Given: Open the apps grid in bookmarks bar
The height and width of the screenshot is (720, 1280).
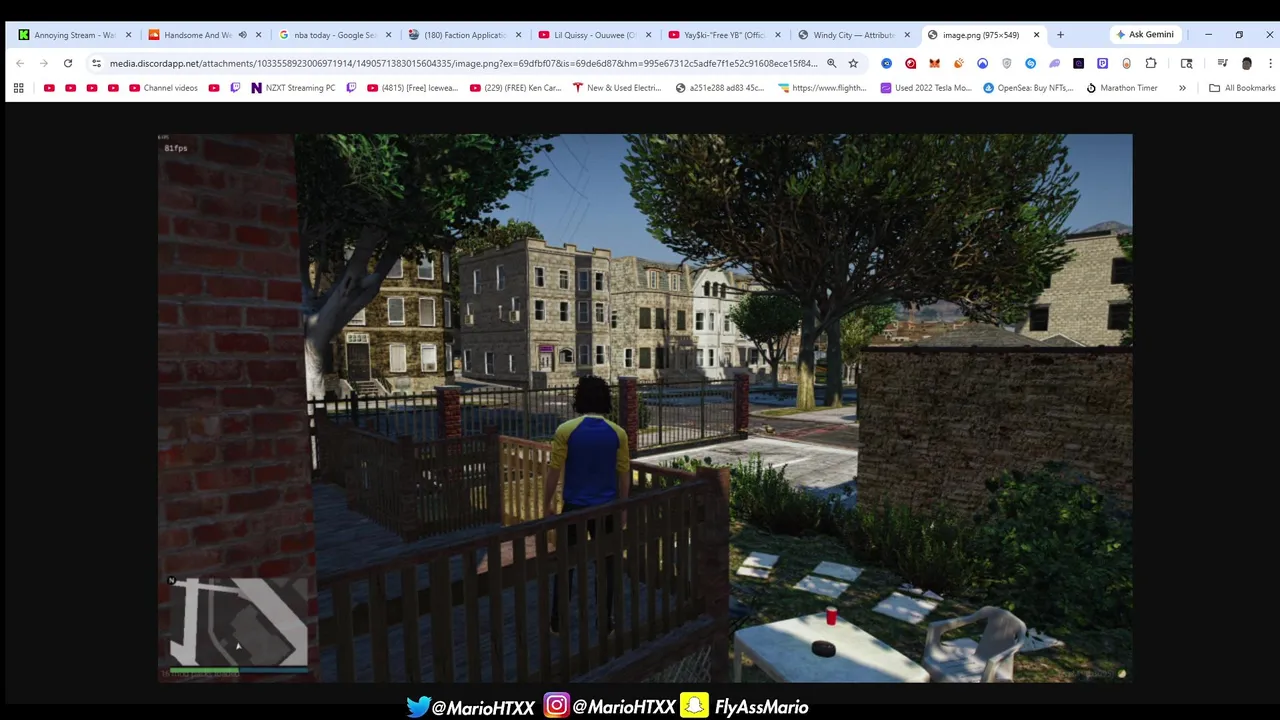Looking at the screenshot, I should [x=18, y=88].
